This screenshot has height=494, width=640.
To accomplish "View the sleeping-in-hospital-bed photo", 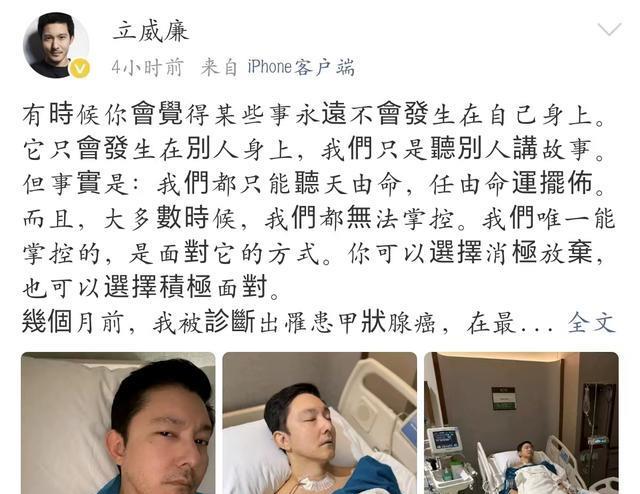I will tap(320, 423).
